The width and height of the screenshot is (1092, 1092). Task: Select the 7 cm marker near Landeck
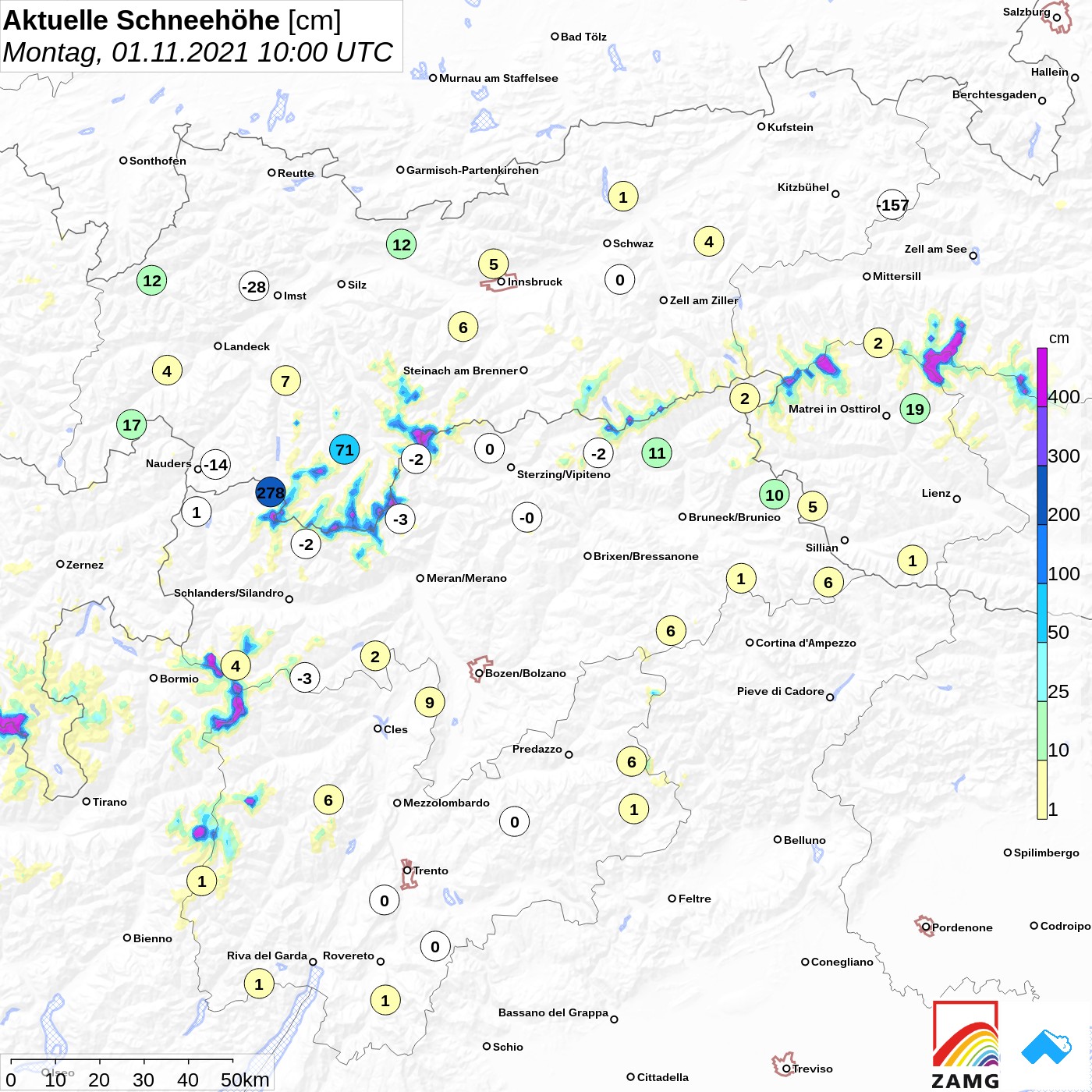pos(285,381)
